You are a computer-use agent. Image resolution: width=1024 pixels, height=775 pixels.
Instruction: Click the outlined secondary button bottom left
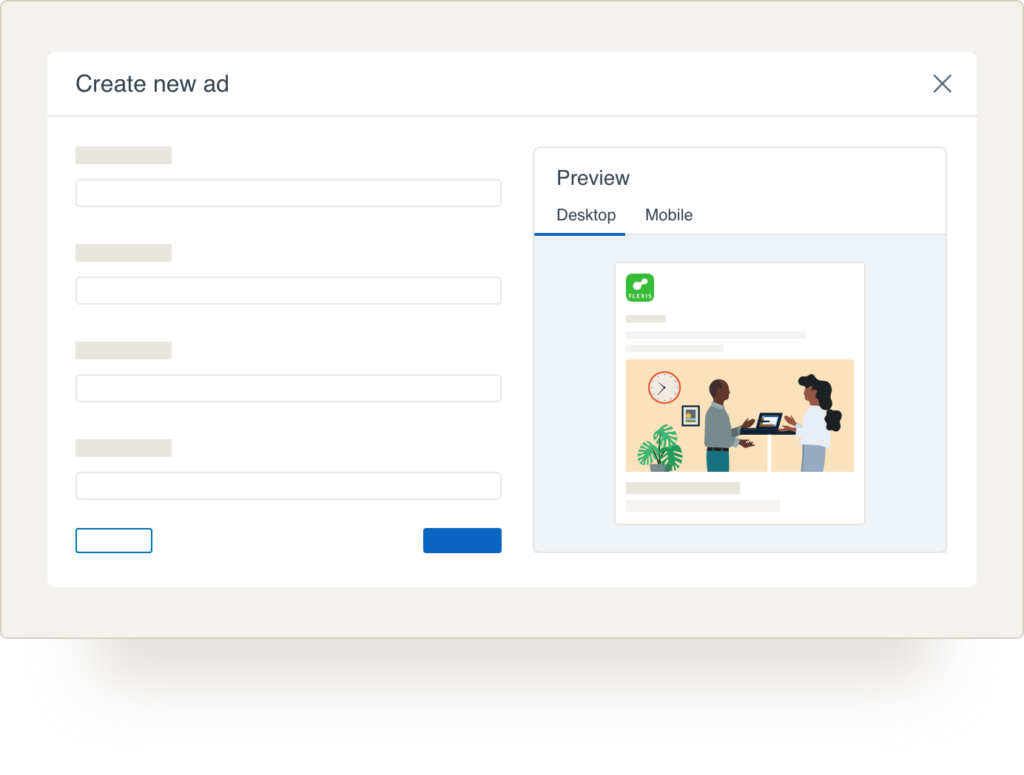click(113, 540)
